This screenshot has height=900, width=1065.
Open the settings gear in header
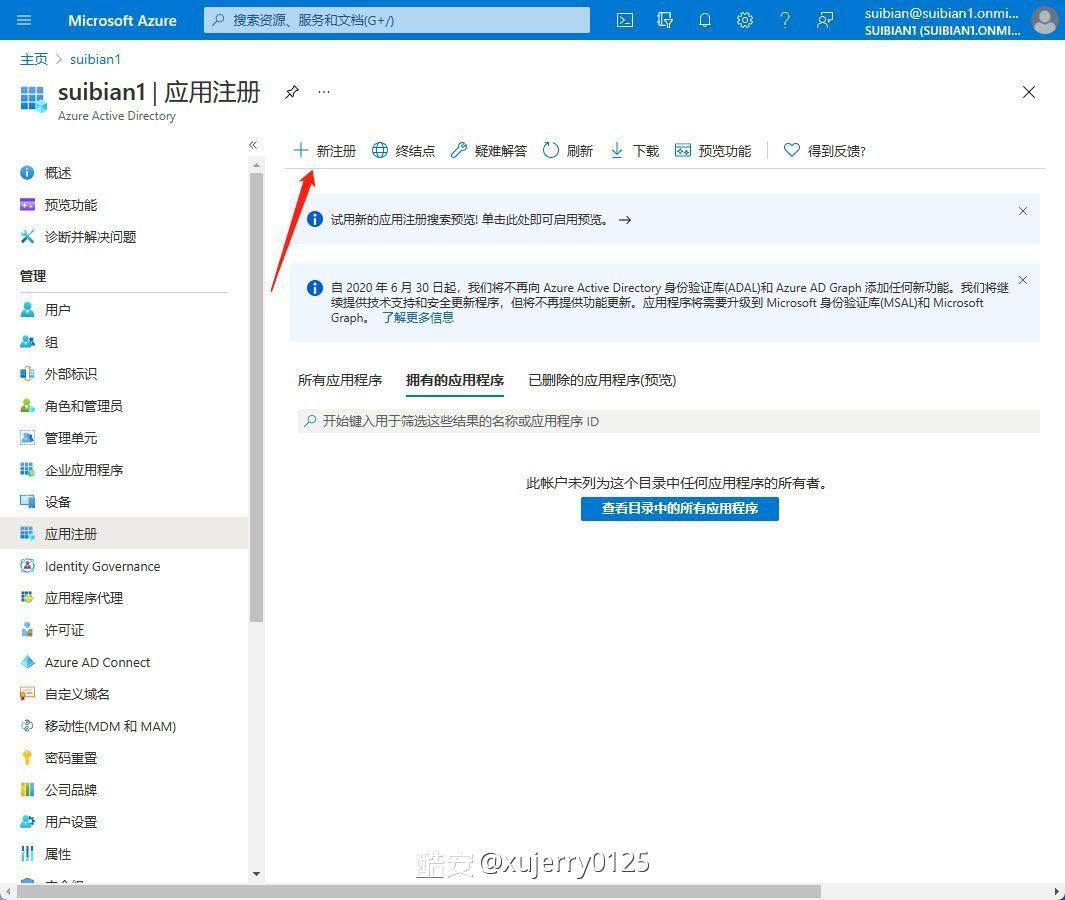pos(745,20)
